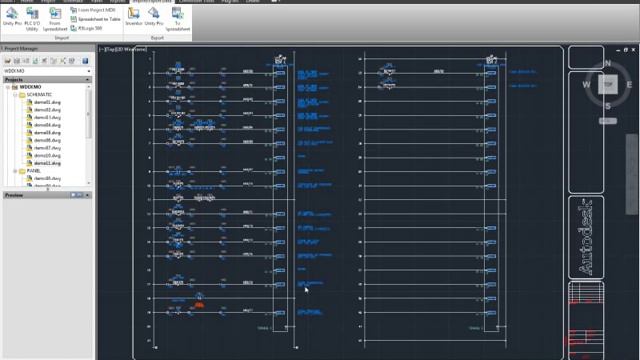Click New Project icon in Project Manager toolbar
Screen dimensions: 640x360
17,61
